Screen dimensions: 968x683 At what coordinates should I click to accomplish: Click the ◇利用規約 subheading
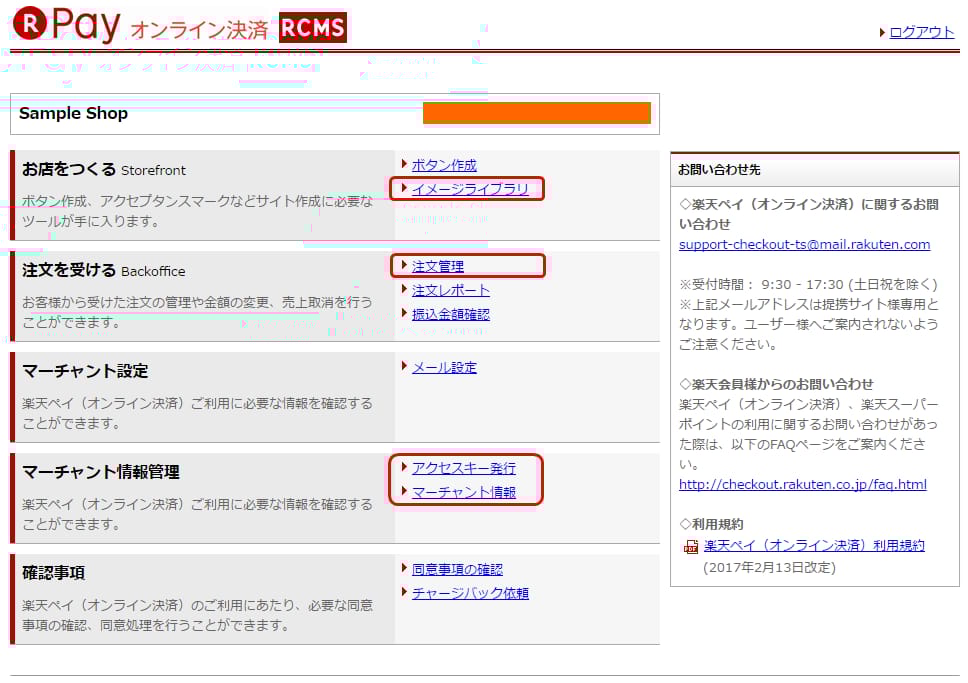point(711,524)
